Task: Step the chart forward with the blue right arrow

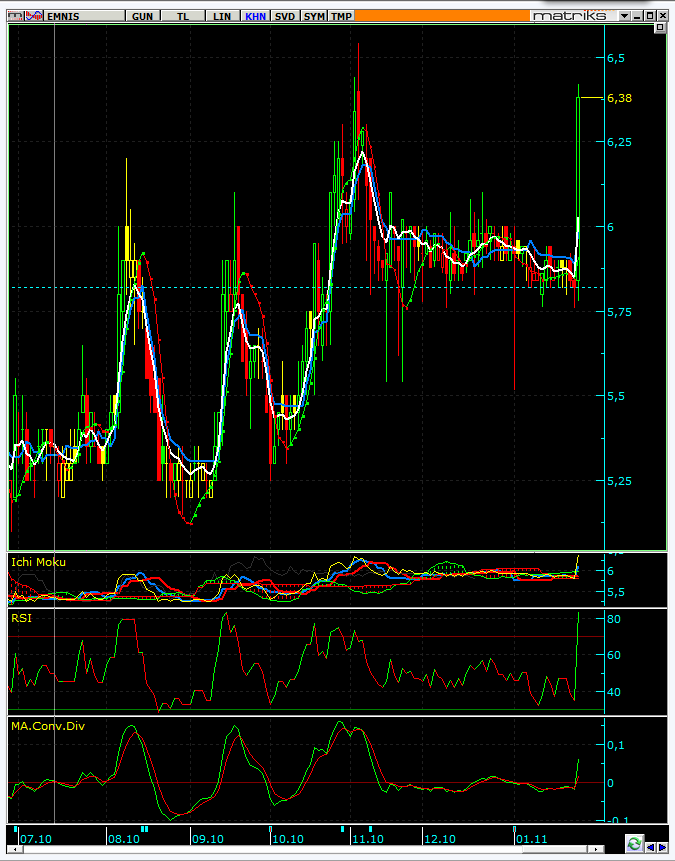Action: tap(662, 847)
